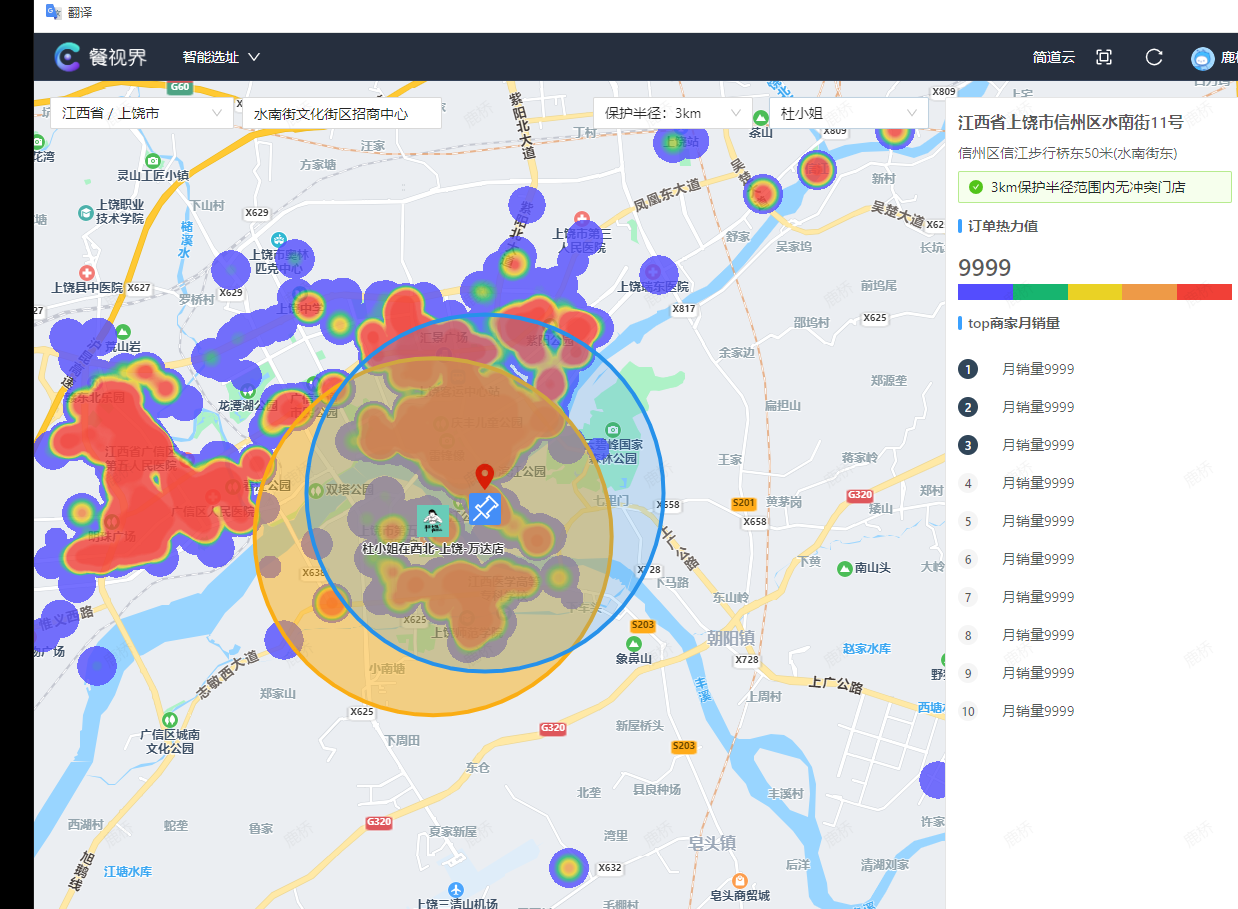Open the user avatar profile icon

click(x=1202, y=58)
